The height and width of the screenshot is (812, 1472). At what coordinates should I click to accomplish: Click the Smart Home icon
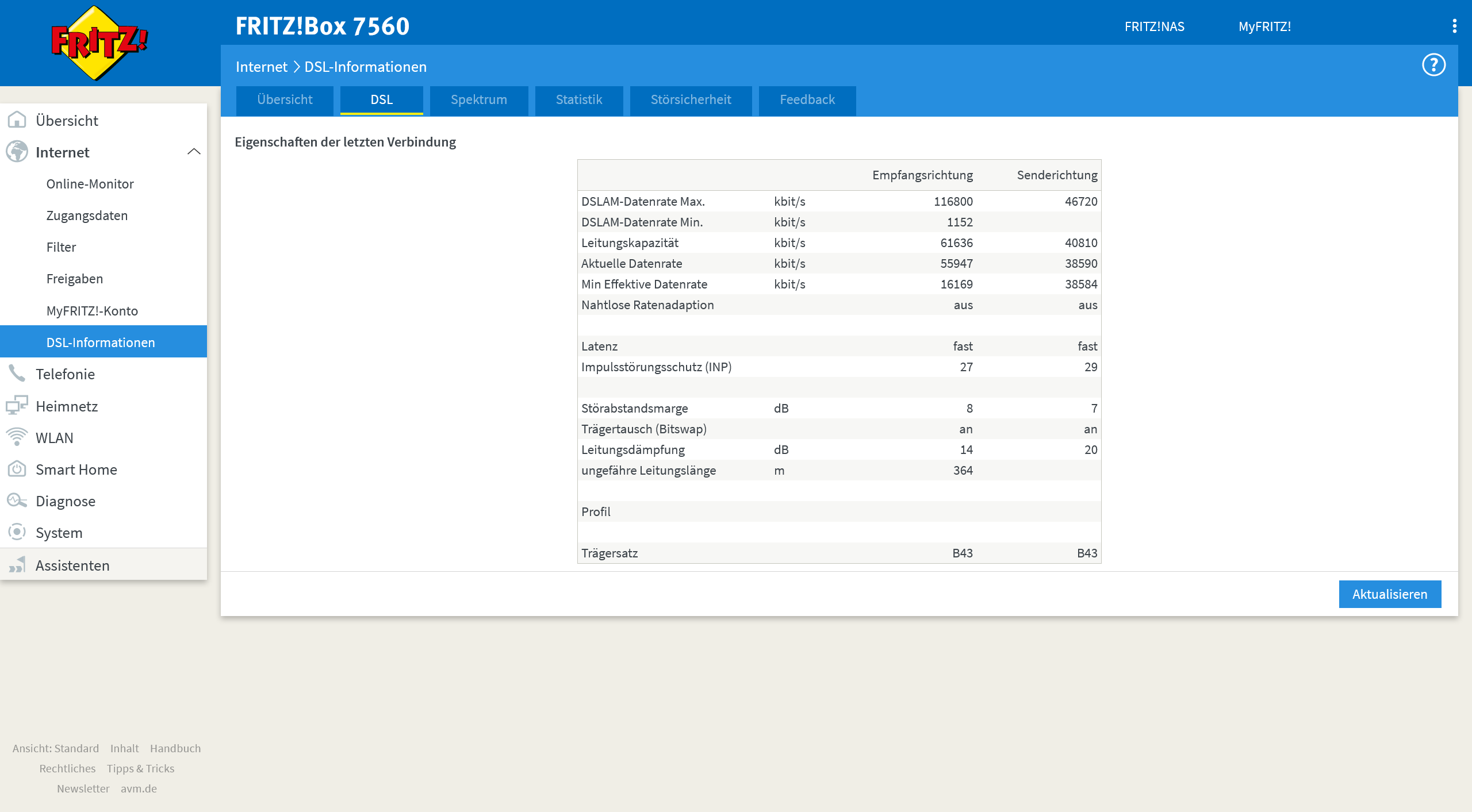pos(17,469)
